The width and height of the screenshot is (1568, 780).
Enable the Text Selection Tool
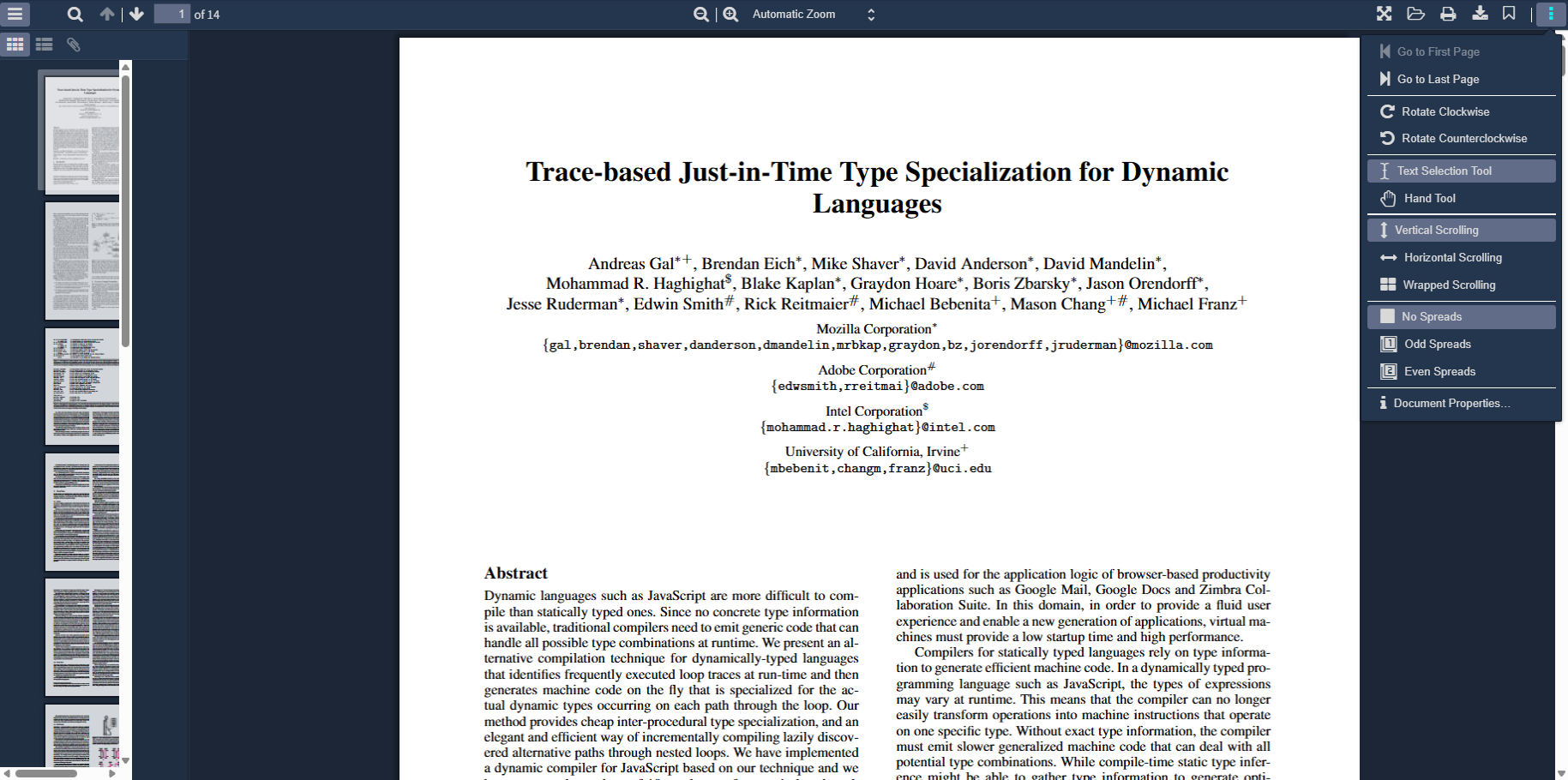pyautogui.click(x=1461, y=171)
